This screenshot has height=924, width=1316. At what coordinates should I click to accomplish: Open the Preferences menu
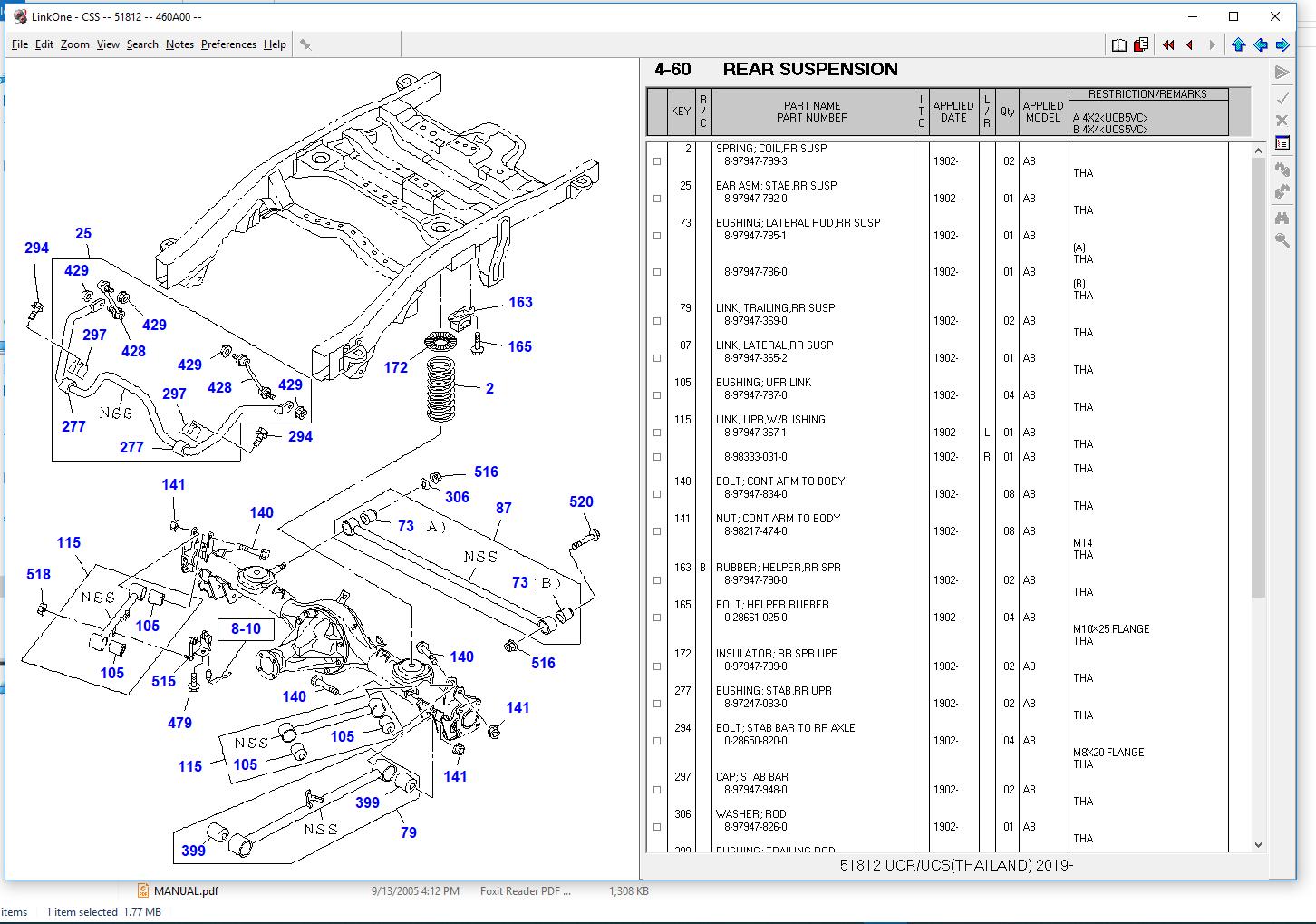[x=227, y=44]
